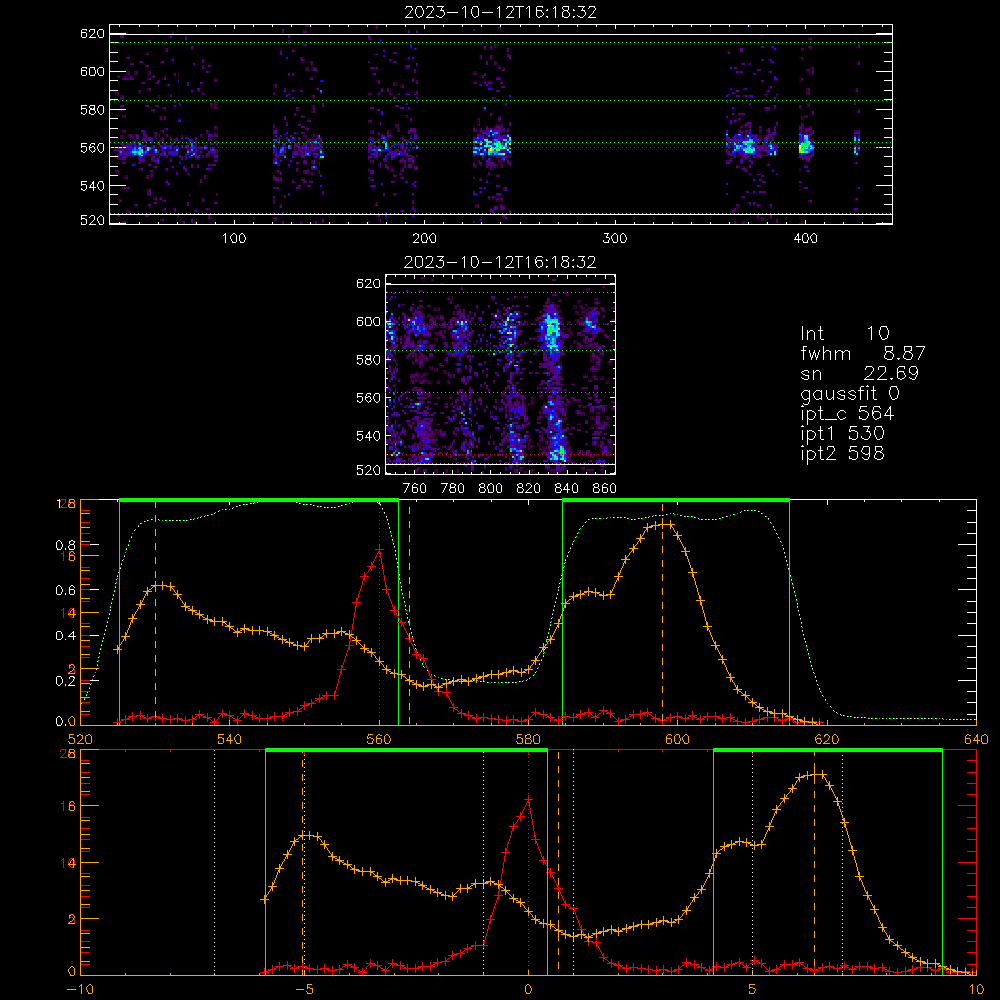Click the 840 tick label of middle image
This screenshot has width=1000, height=1000.
click(x=566, y=489)
